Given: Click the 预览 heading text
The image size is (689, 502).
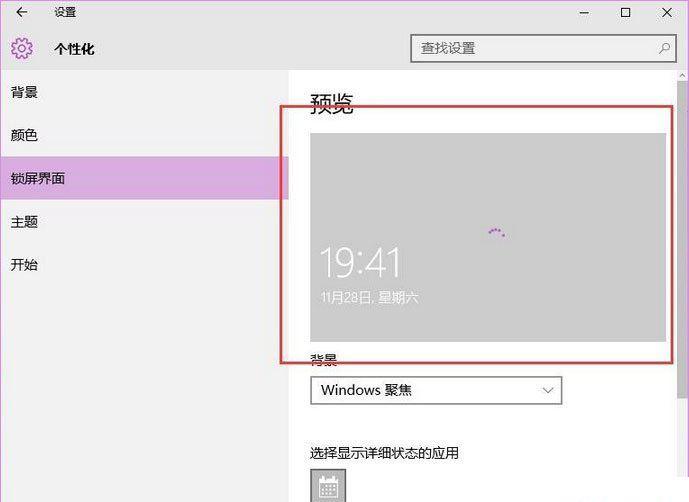Looking at the screenshot, I should (332, 104).
